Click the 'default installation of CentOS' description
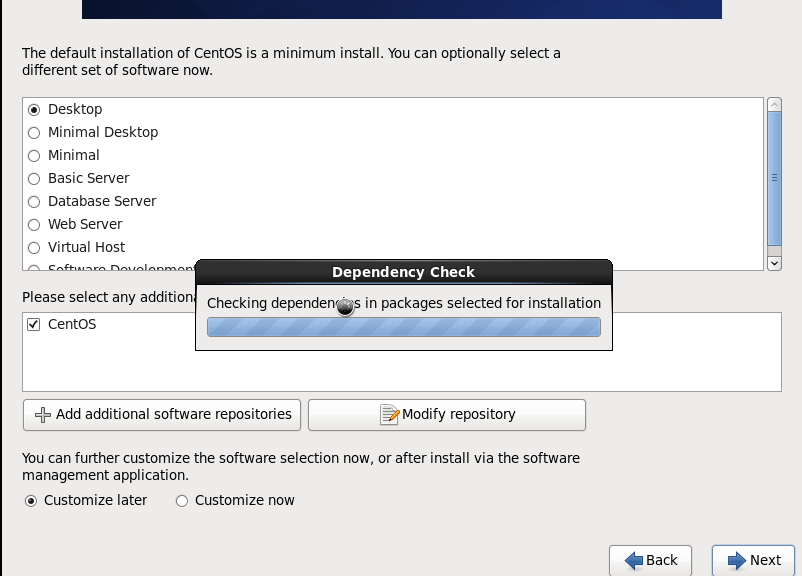802x576 pixels. point(291,61)
